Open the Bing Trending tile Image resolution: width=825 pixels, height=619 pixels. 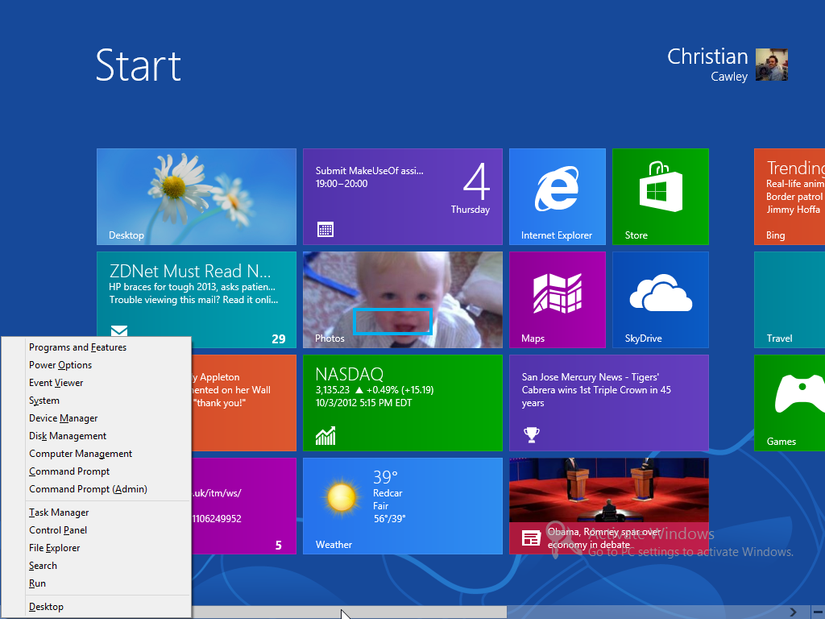pyautogui.click(x=789, y=196)
